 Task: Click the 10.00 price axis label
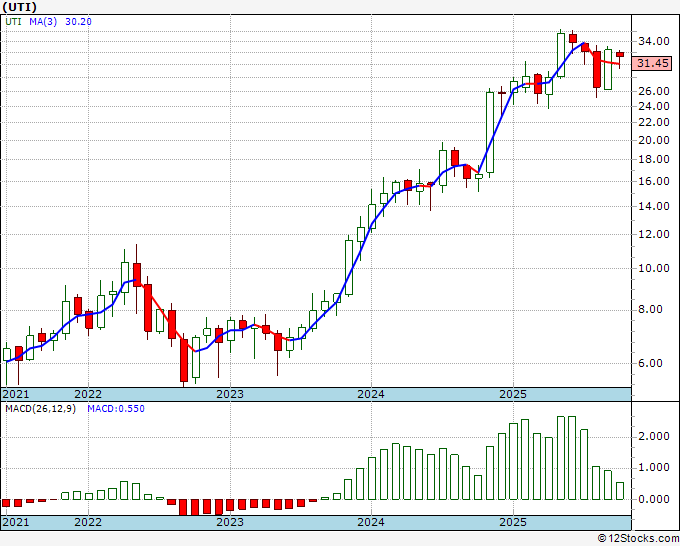tap(653, 268)
